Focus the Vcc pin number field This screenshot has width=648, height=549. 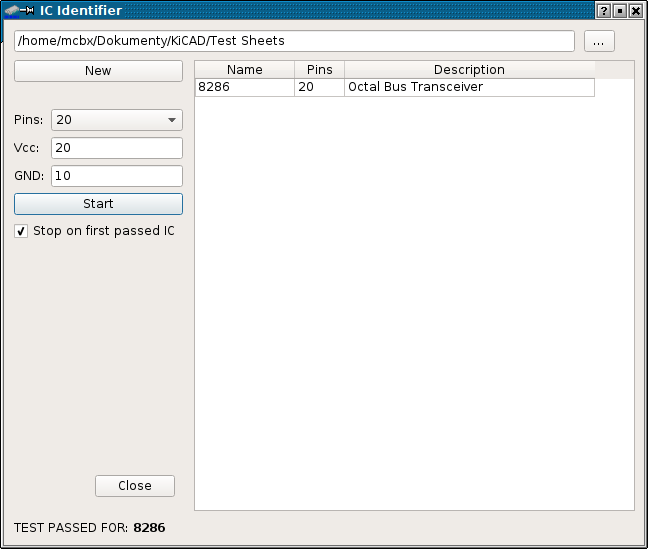(x=117, y=148)
